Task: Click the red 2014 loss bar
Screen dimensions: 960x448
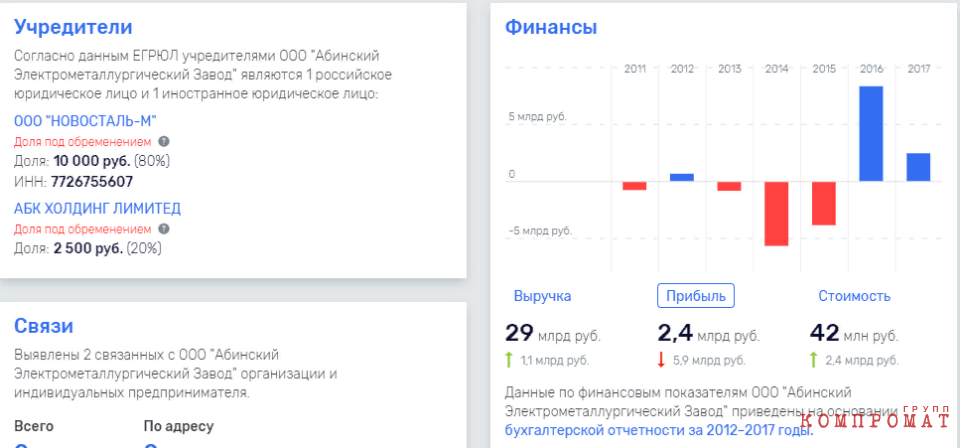Action: tap(776, 214)
